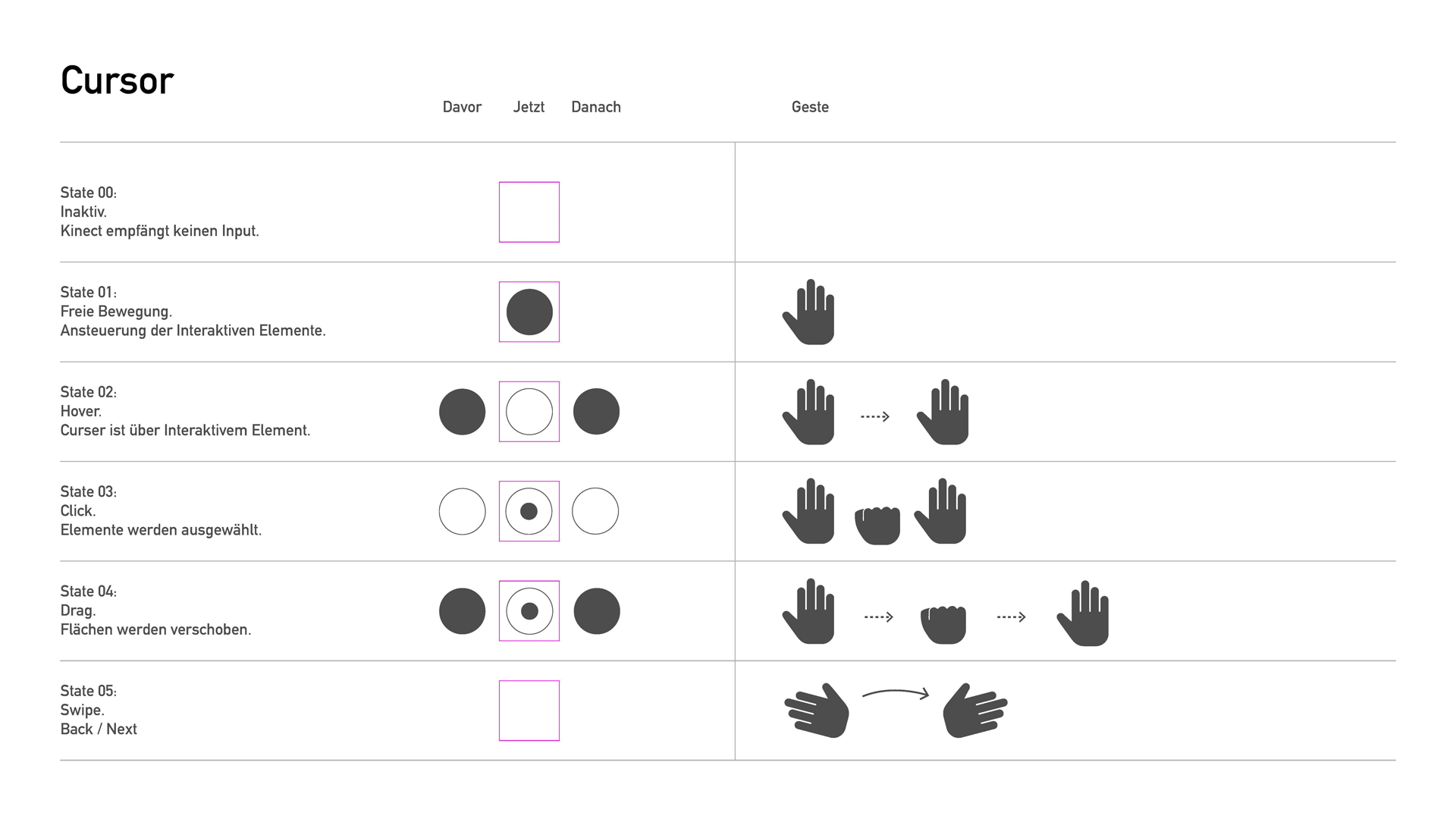Click the fist icon in State 04 Drag row

[x=943, y=624]
